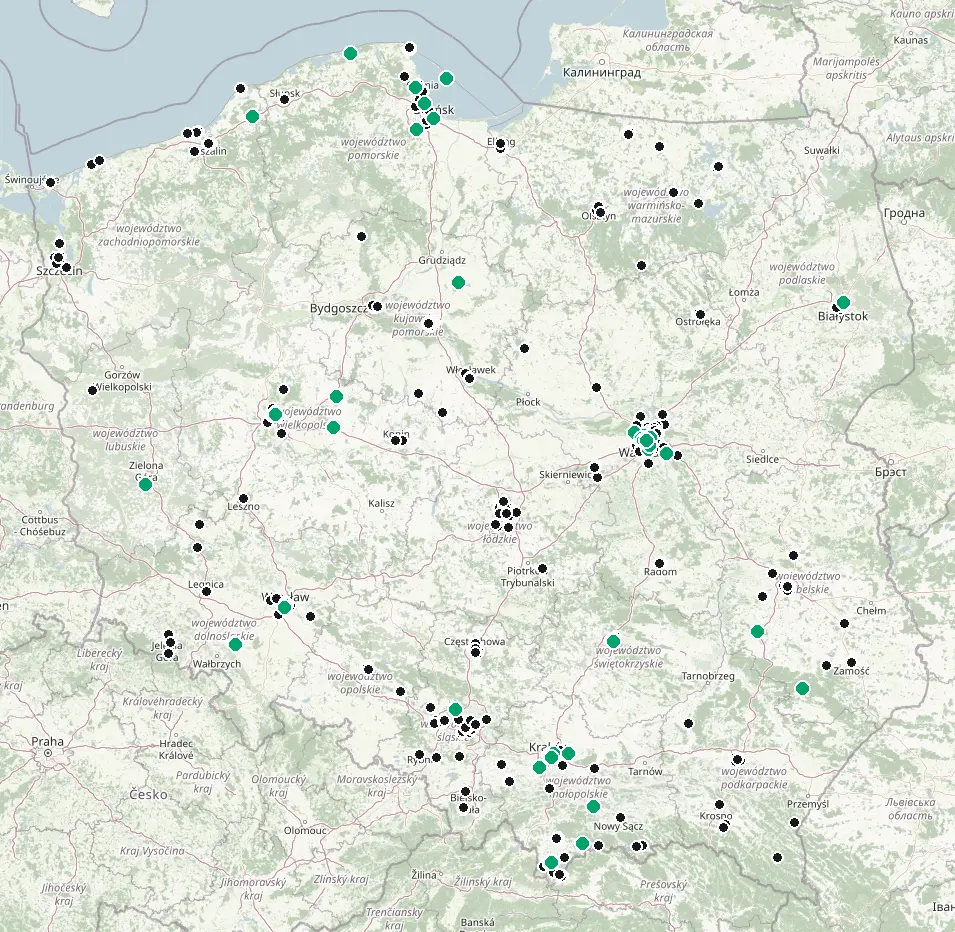This screenshot has height=932, width=955.
Task: Open black coastal marker northwest of Słupsk
Action: [241, 88]
